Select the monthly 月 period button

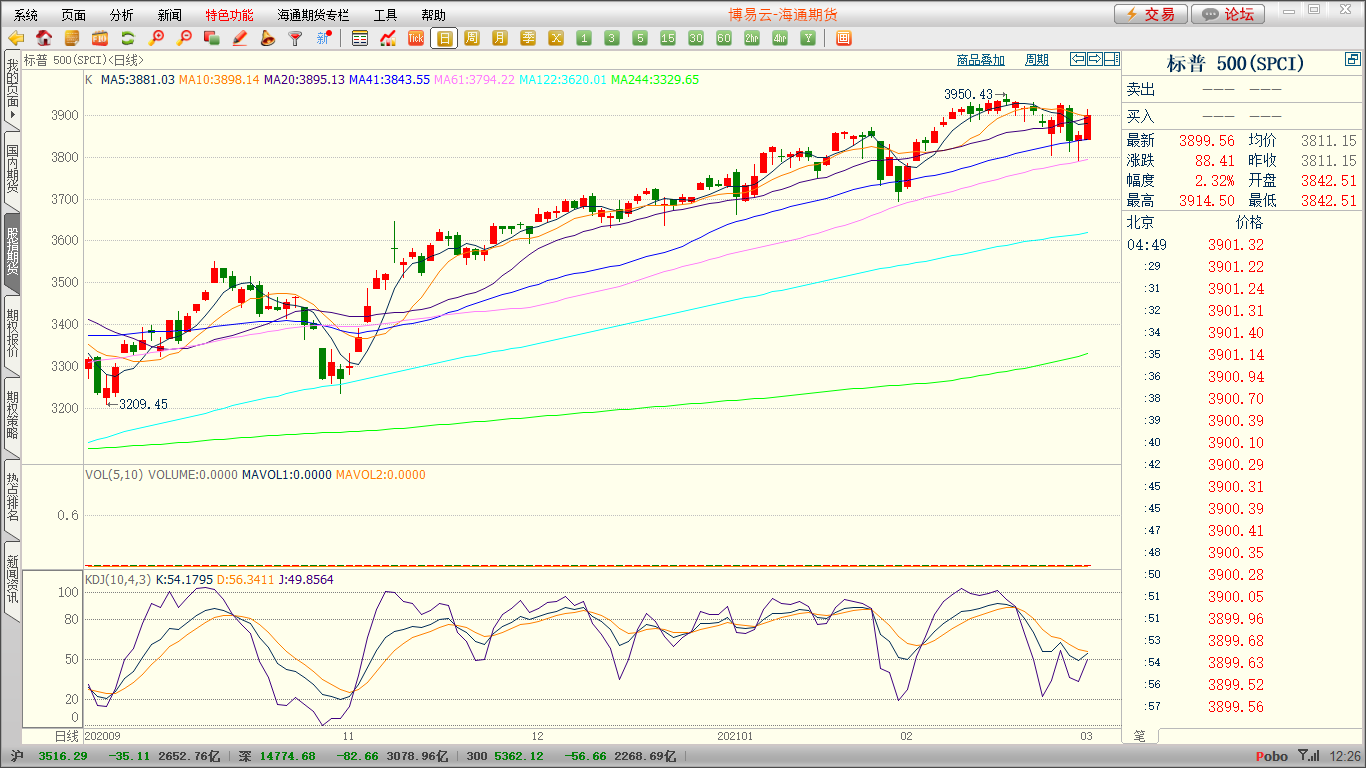tap(500, 39)
